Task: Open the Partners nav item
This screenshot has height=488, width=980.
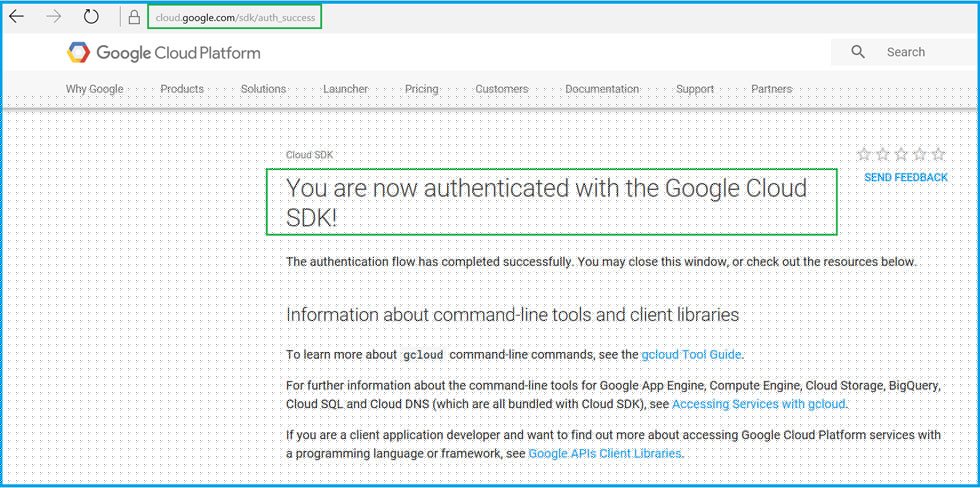Action: coord(772,89)
